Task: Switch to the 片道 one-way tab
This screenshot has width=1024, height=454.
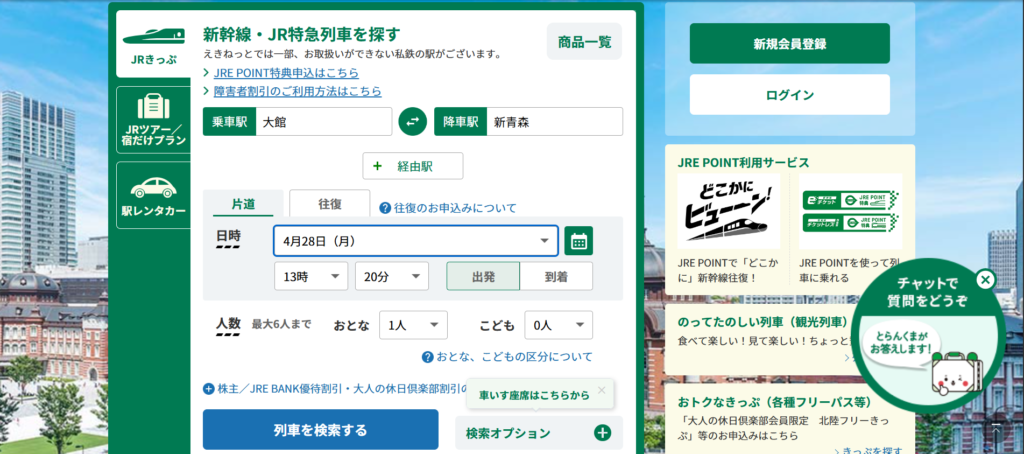Action: point(243,204)
